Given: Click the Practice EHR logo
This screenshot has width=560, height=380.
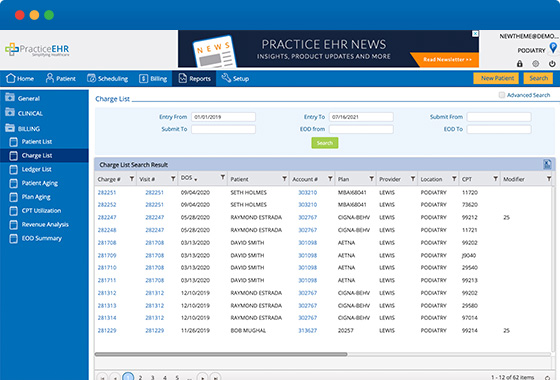Looking at the screenshot, I should click(x=37, y=50).
